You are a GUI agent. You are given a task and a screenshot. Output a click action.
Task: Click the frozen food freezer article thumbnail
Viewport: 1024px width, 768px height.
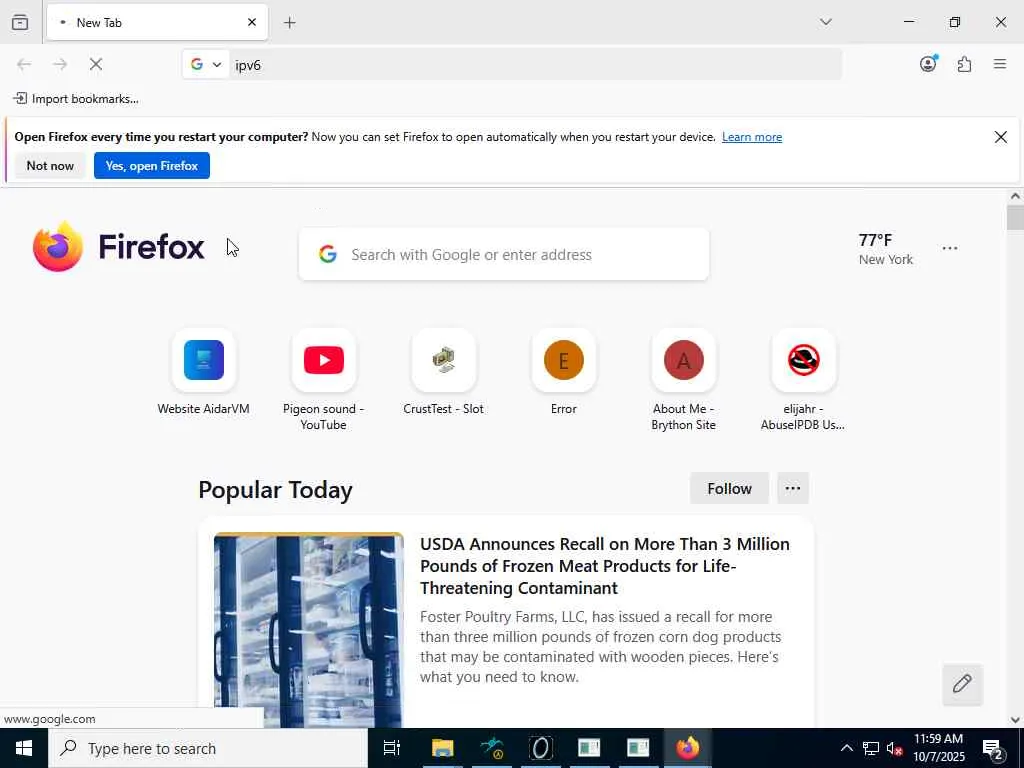(308, 630)
